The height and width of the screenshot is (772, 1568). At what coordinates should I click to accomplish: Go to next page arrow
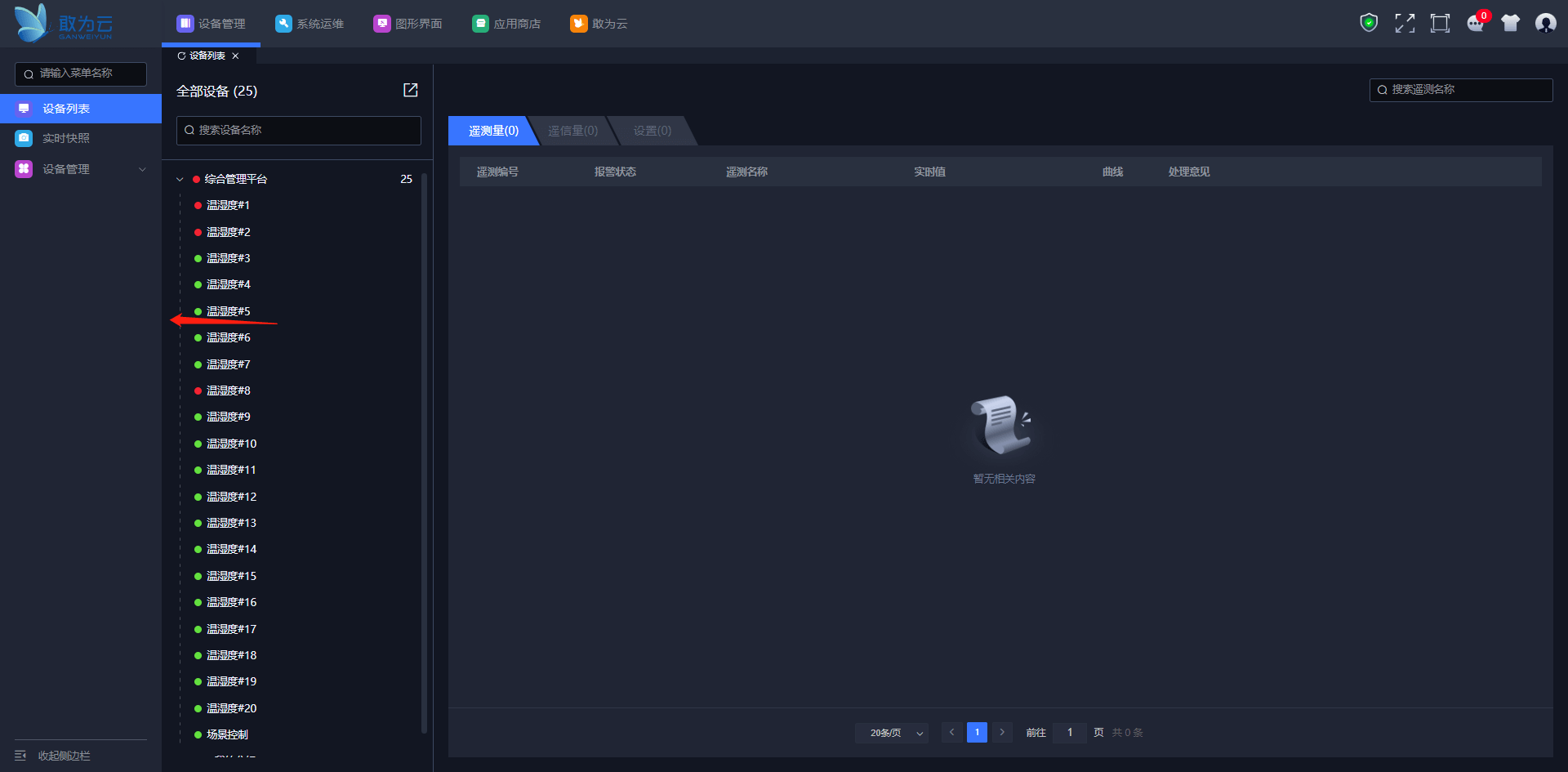(x=1002, y=733)
